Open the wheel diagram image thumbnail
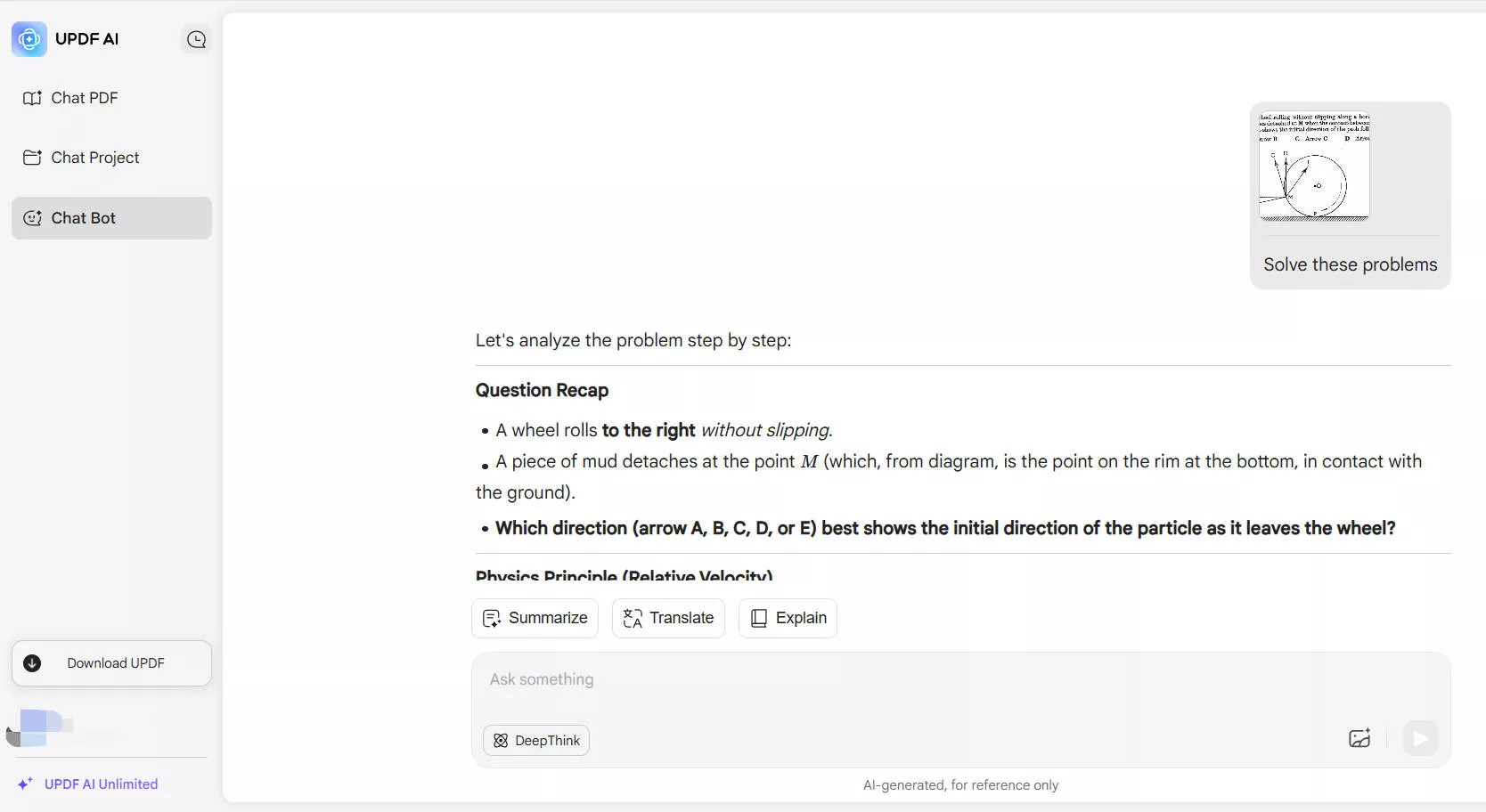This screenshot has height=812, width=1486. 1314,166
